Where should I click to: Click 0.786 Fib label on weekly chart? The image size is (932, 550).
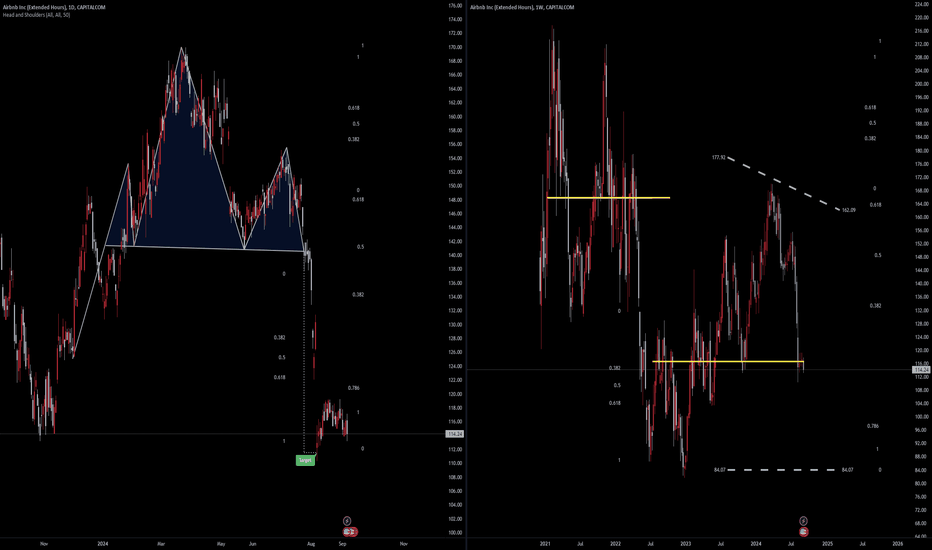[x=873, y=426]
